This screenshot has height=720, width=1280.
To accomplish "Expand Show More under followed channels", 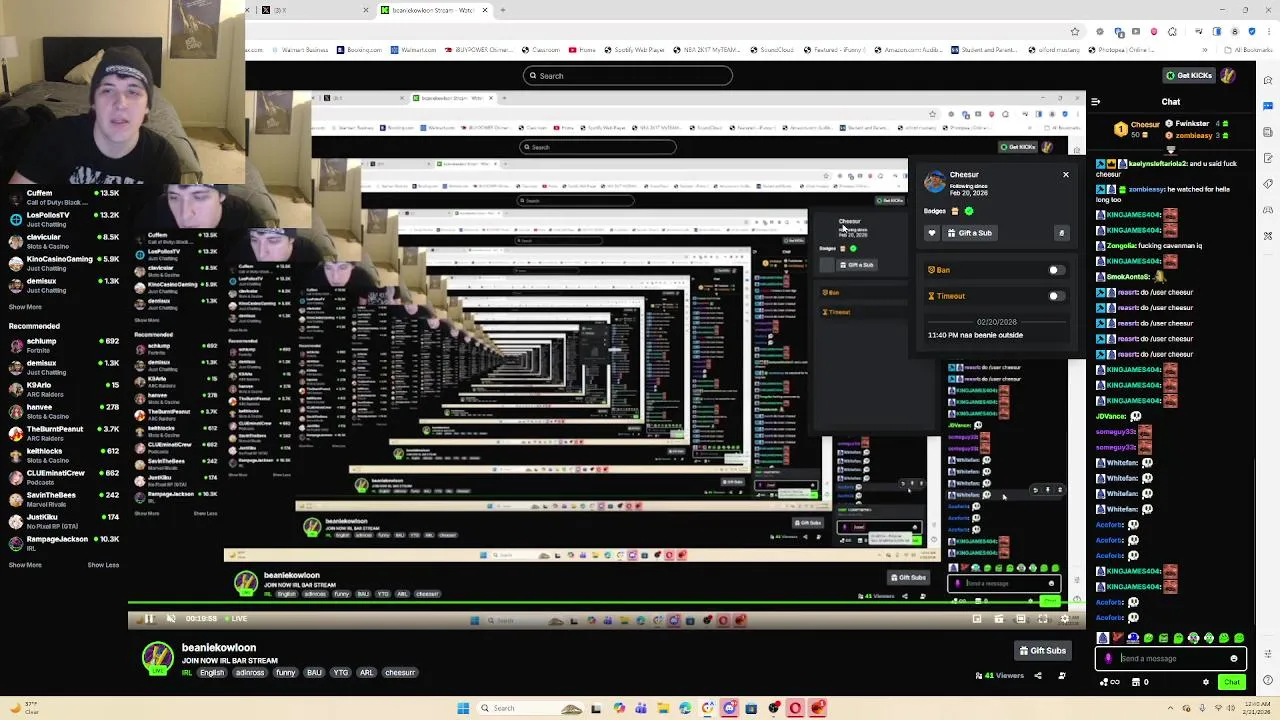I will click(25, 307).
